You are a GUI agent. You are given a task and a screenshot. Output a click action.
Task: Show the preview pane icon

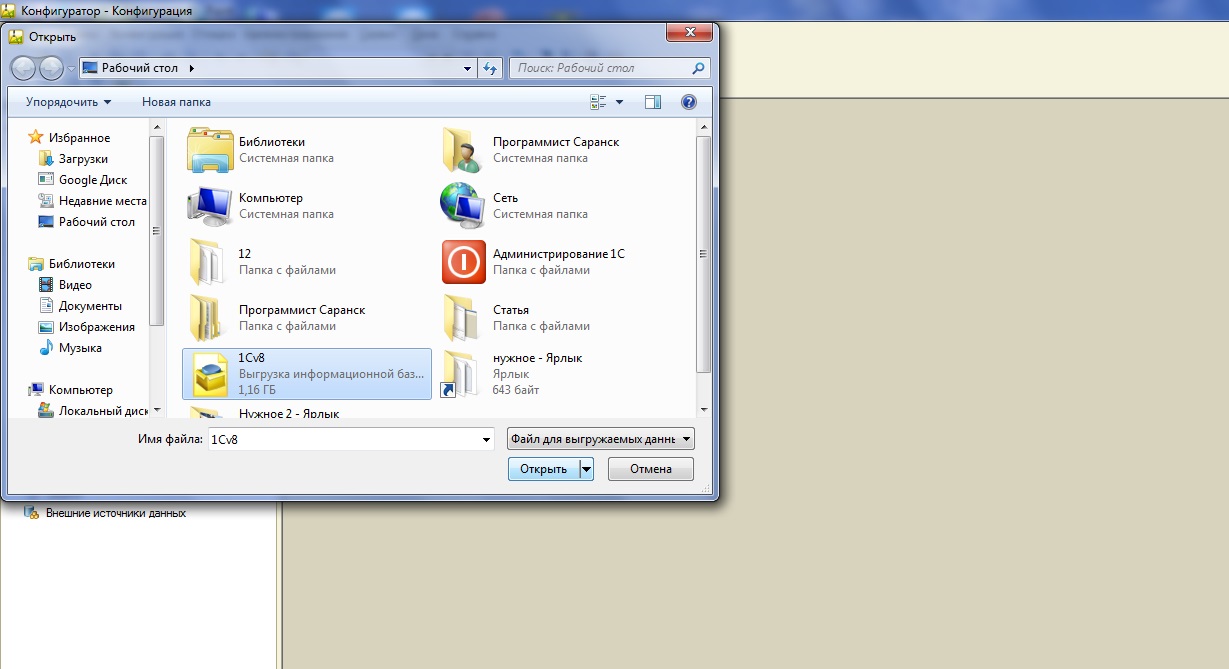click(x=653, y=102)
